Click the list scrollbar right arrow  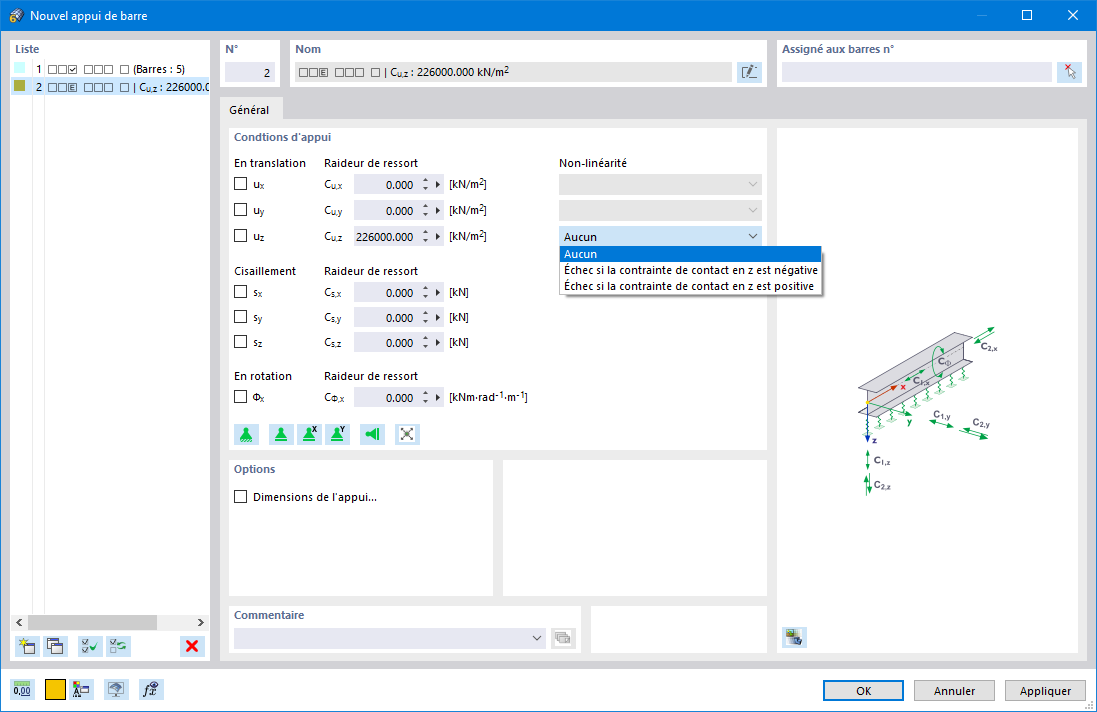coord(201,622)
